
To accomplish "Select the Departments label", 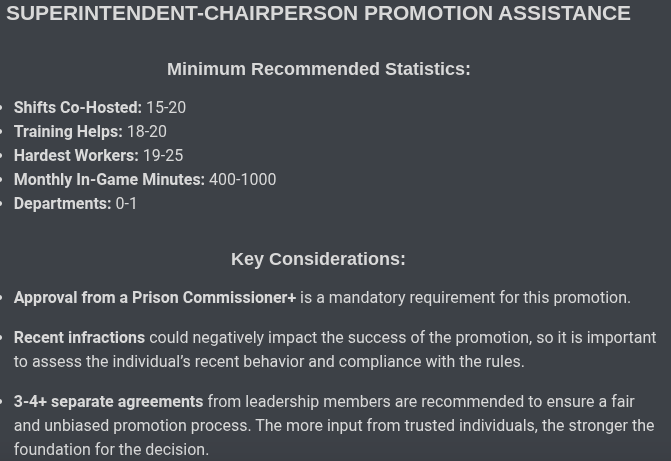I will pyautogui.click(x=62, y=203).
